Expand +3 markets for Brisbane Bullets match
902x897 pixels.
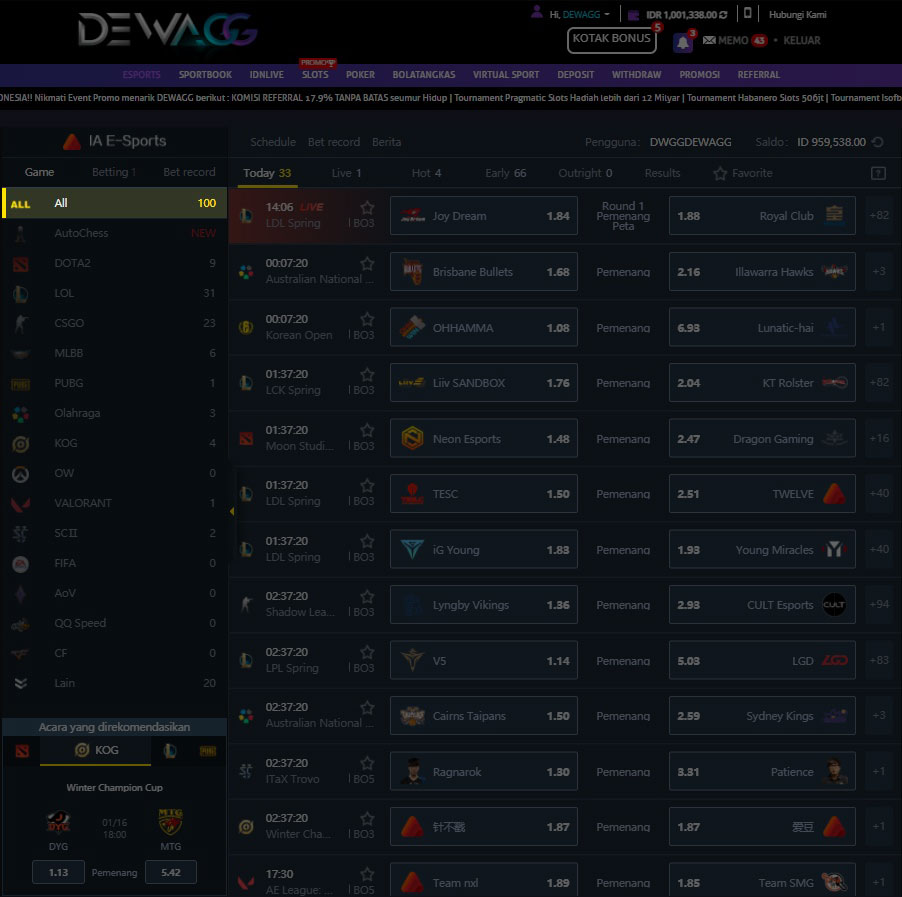[878, 271]
